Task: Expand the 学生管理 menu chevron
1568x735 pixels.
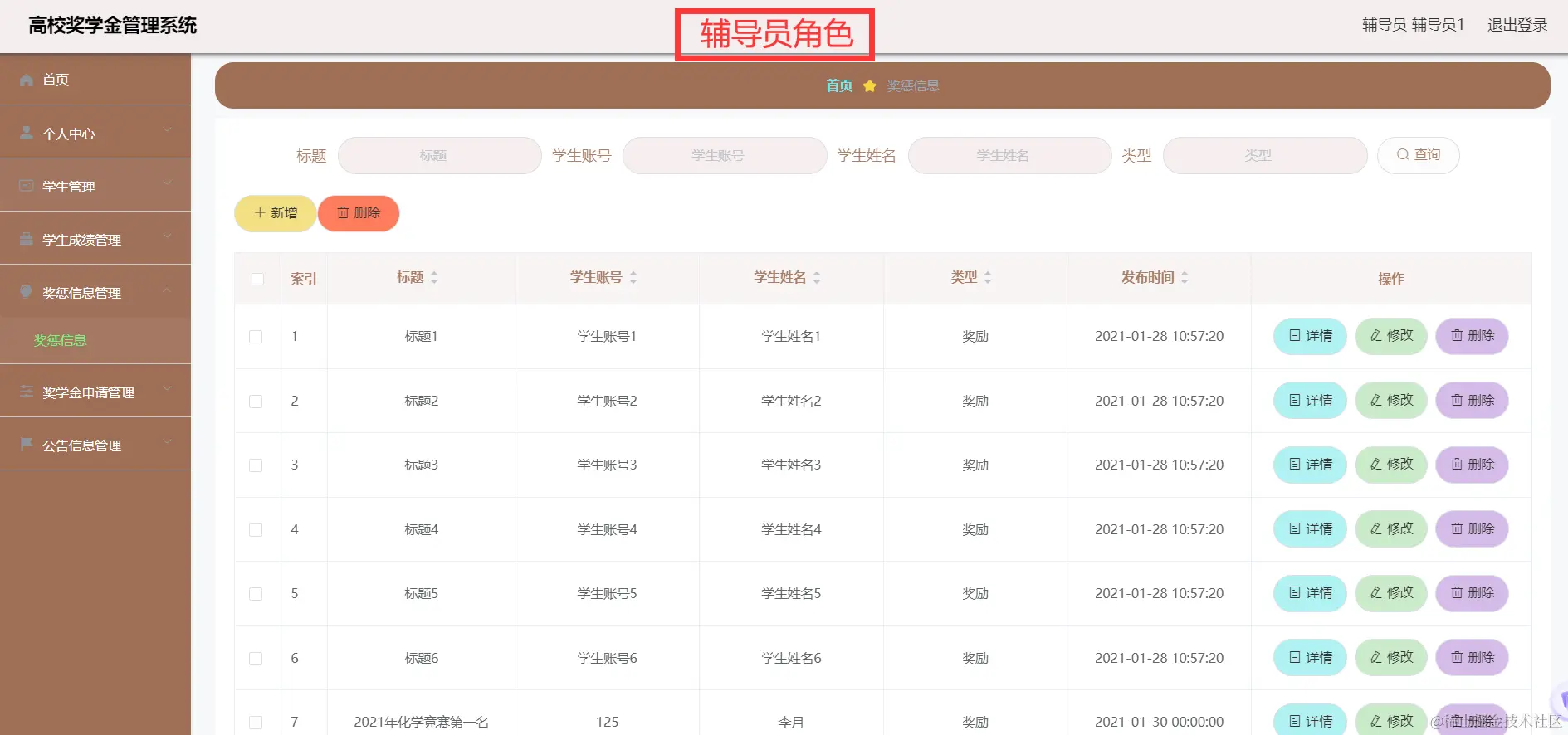Action: (167, 183)
